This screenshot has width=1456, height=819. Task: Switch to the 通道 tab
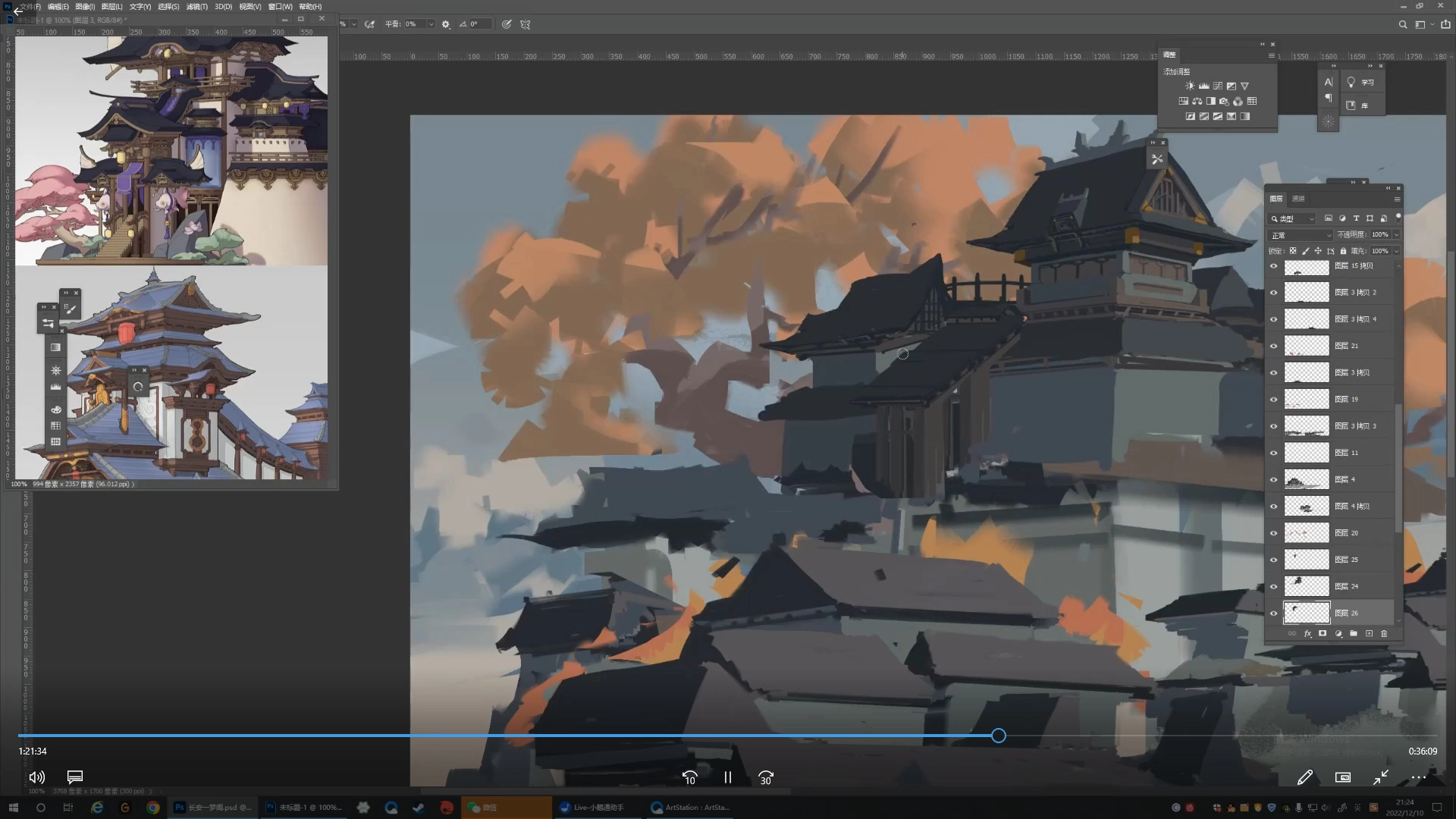pyautogui.click(x=1298, y=199)
